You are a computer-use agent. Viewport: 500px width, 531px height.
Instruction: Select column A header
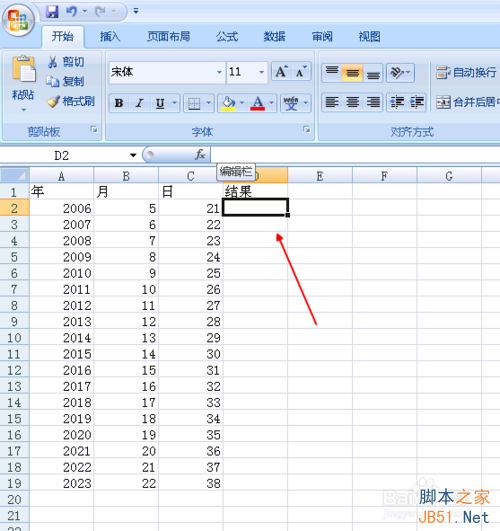pyautogui.click(x=61, y=176)
